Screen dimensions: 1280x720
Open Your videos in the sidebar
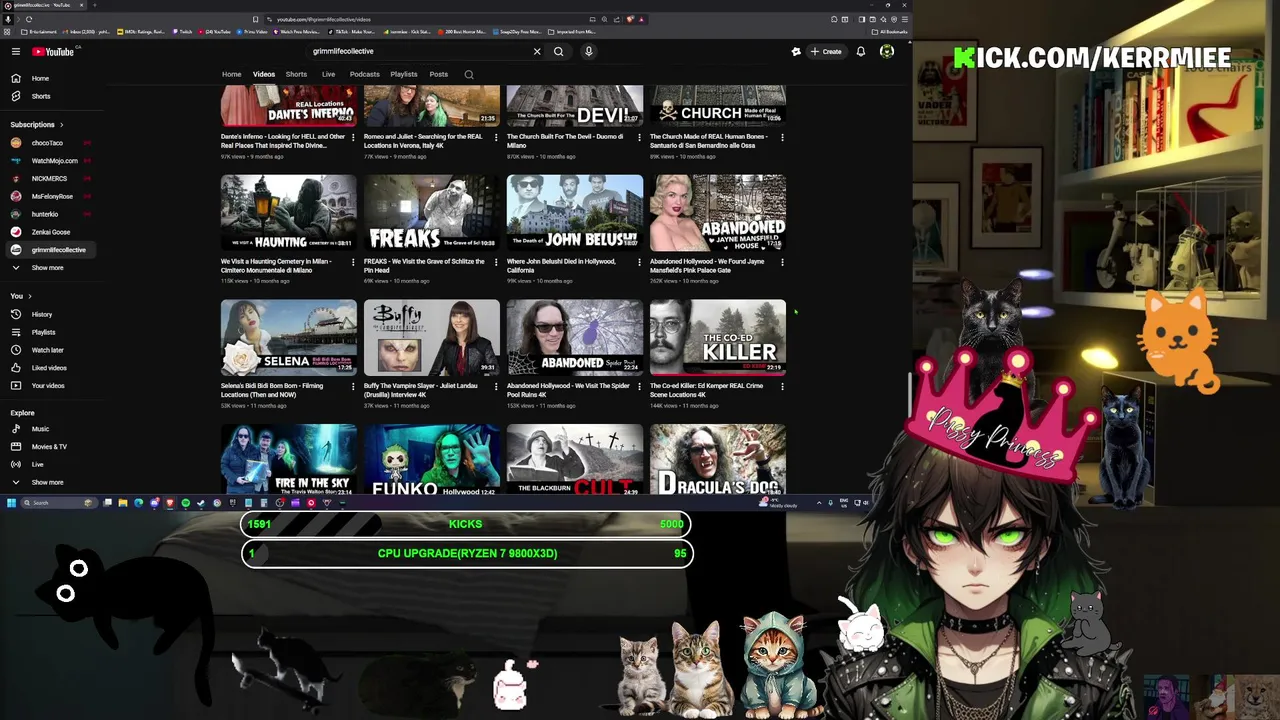pyautogui.click(x=52, y=386)
